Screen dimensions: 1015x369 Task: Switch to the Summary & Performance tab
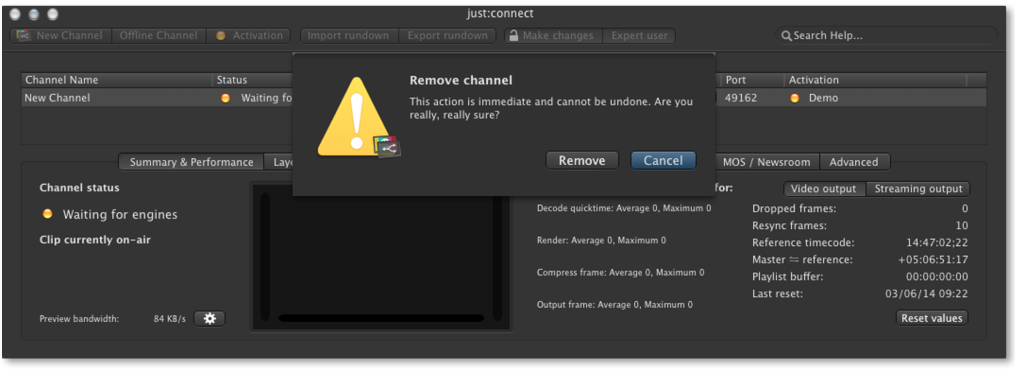(192, 162)
